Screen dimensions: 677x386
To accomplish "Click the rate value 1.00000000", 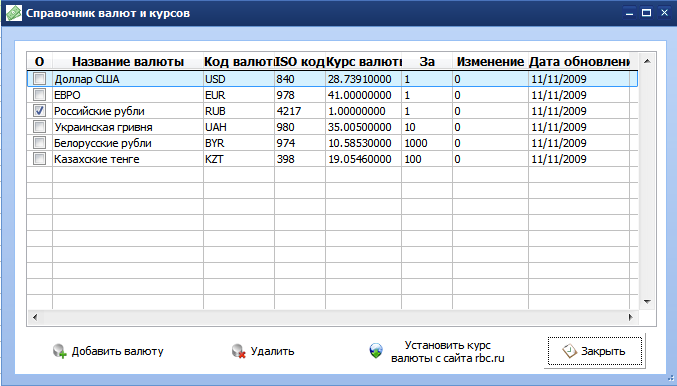I will pyautogui.click(x=357, y=111).
